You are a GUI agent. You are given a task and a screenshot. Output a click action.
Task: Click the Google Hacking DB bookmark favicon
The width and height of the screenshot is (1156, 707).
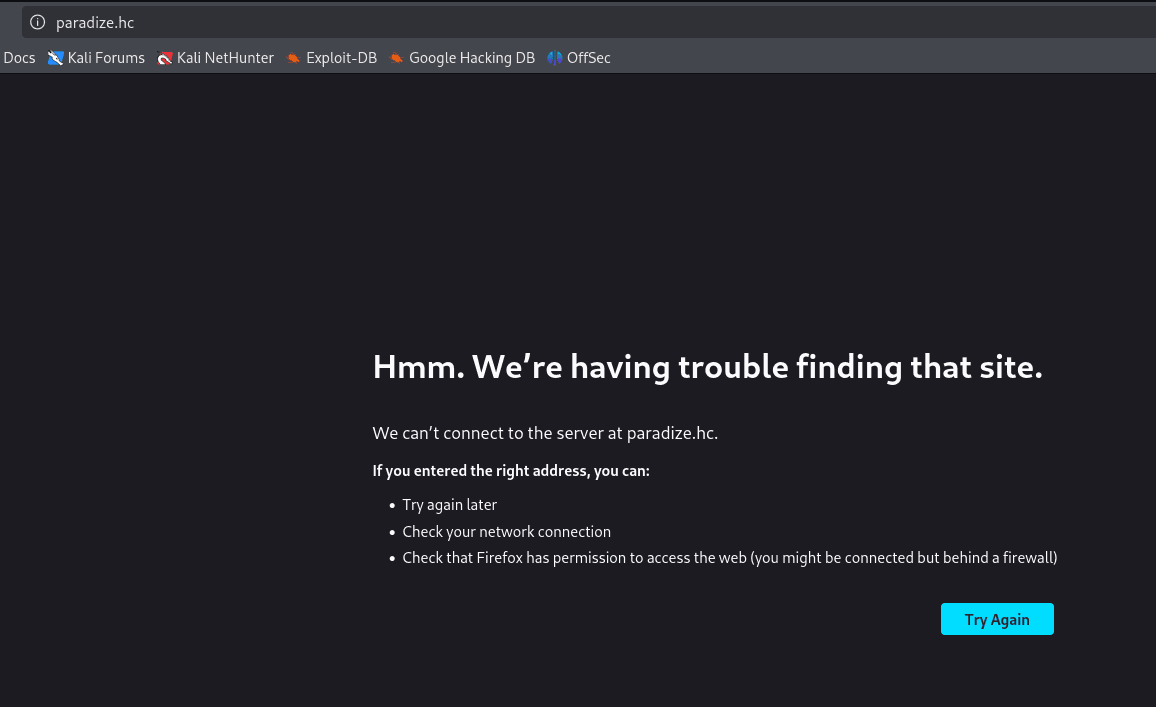(x=396, y=58)
